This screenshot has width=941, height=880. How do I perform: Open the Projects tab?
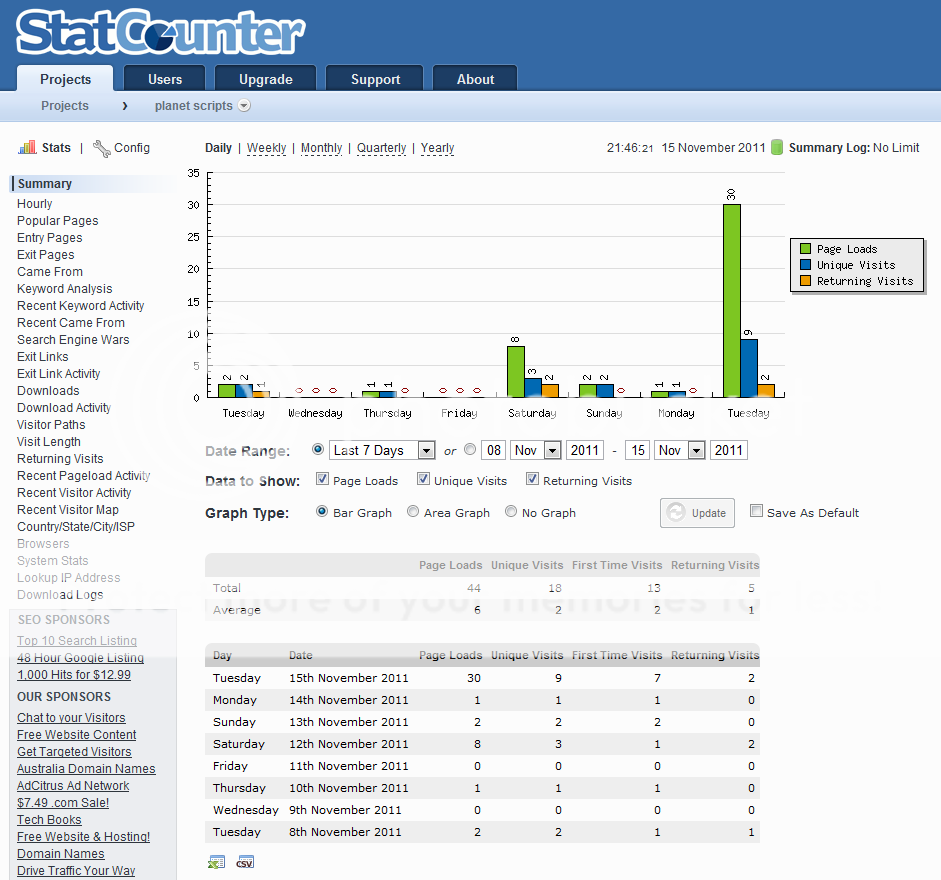65,79
